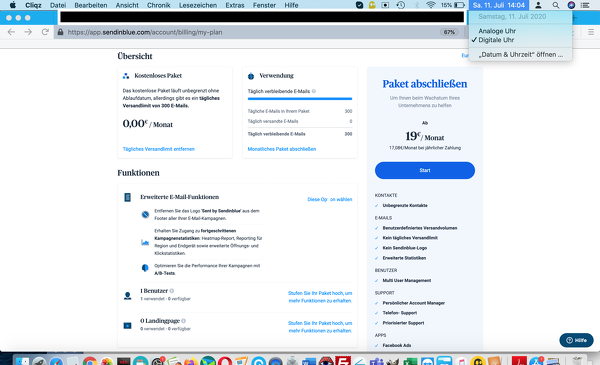Open the Fenster menu

point(264,5)
